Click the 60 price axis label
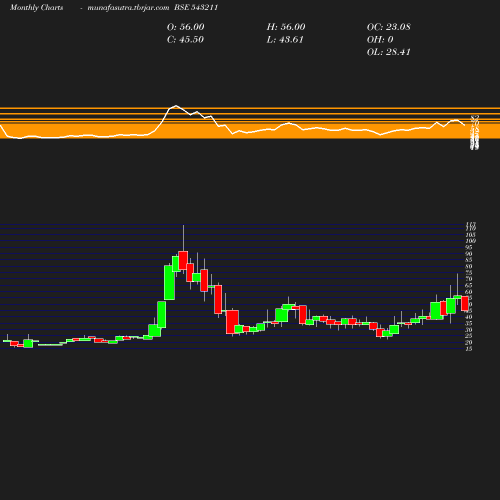Screen dimensions: 500x500 [x=469, y=292]
